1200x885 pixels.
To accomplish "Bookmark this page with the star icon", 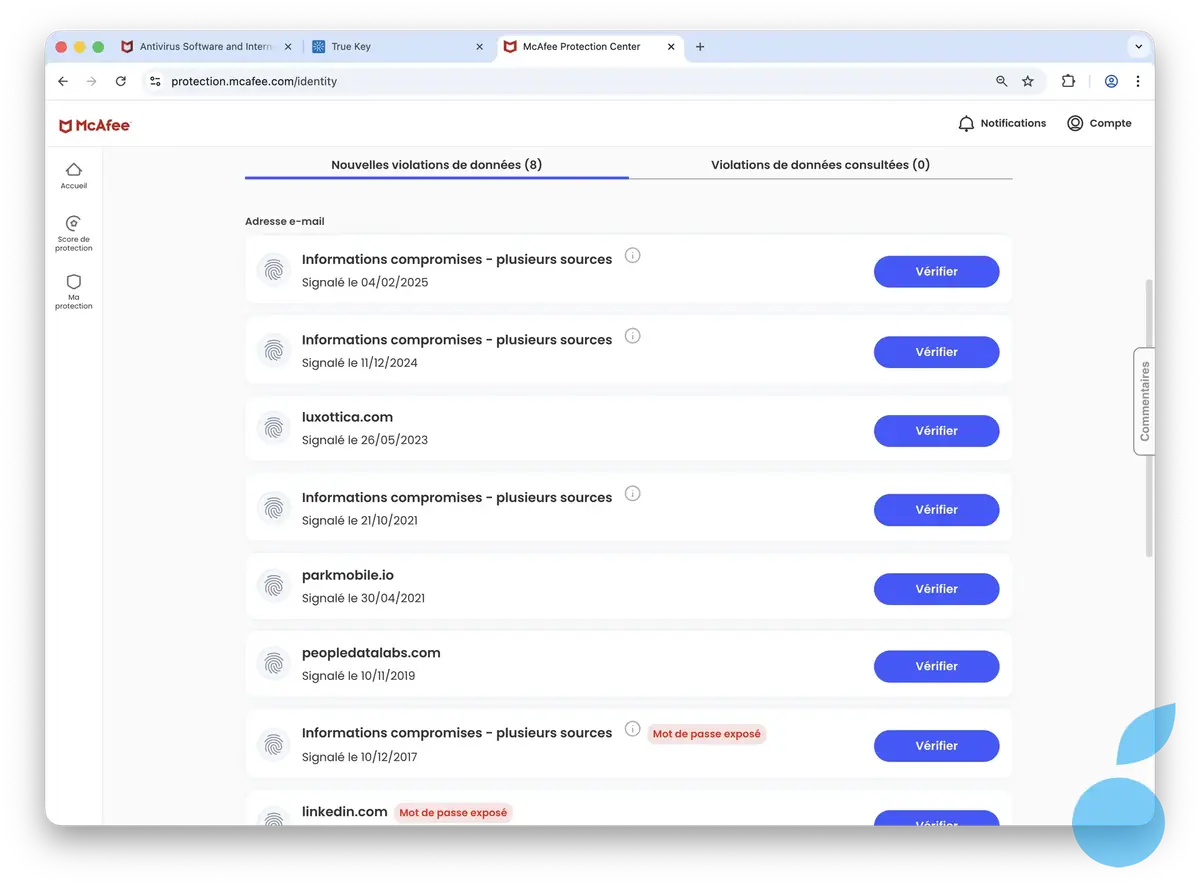I will pyautogui.click(x=1029, y=81).
